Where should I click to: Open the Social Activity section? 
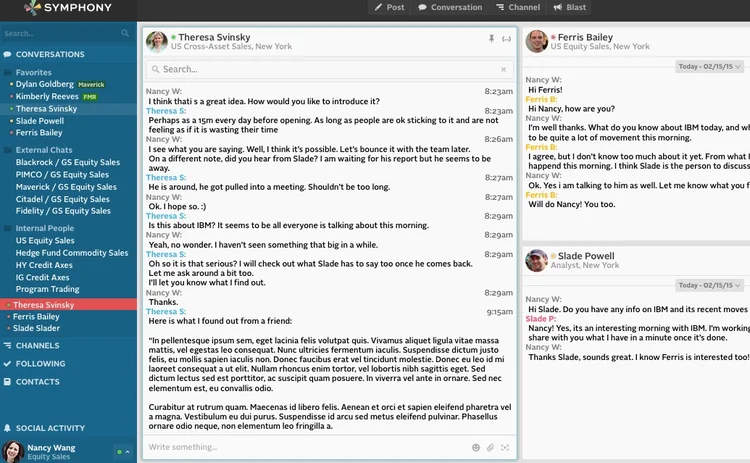tap(50, 428)
